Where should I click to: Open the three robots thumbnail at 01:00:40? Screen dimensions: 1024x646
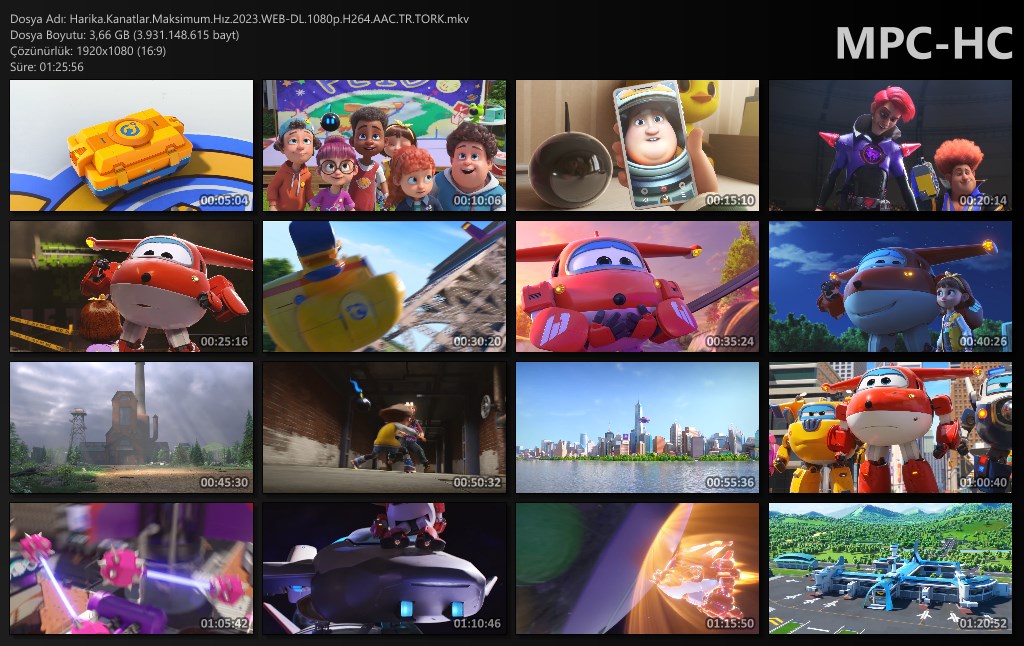point(890,428)
